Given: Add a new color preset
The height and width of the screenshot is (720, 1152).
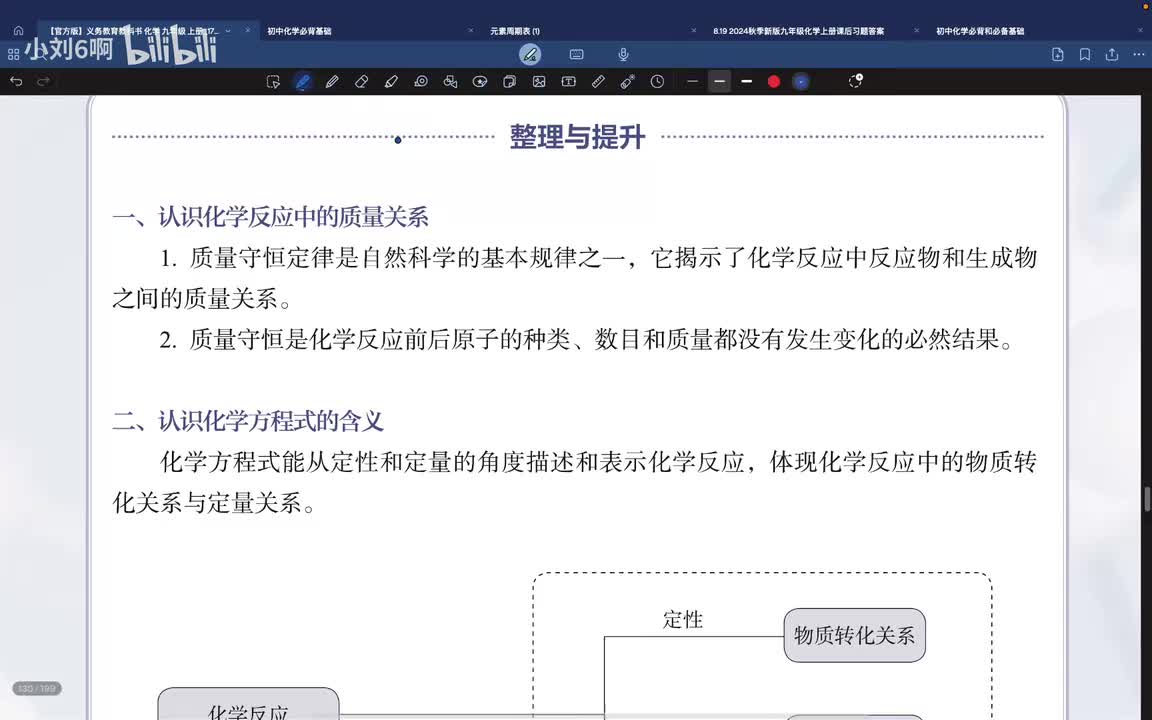Looking at the screenshot, I should coord(856,81).
